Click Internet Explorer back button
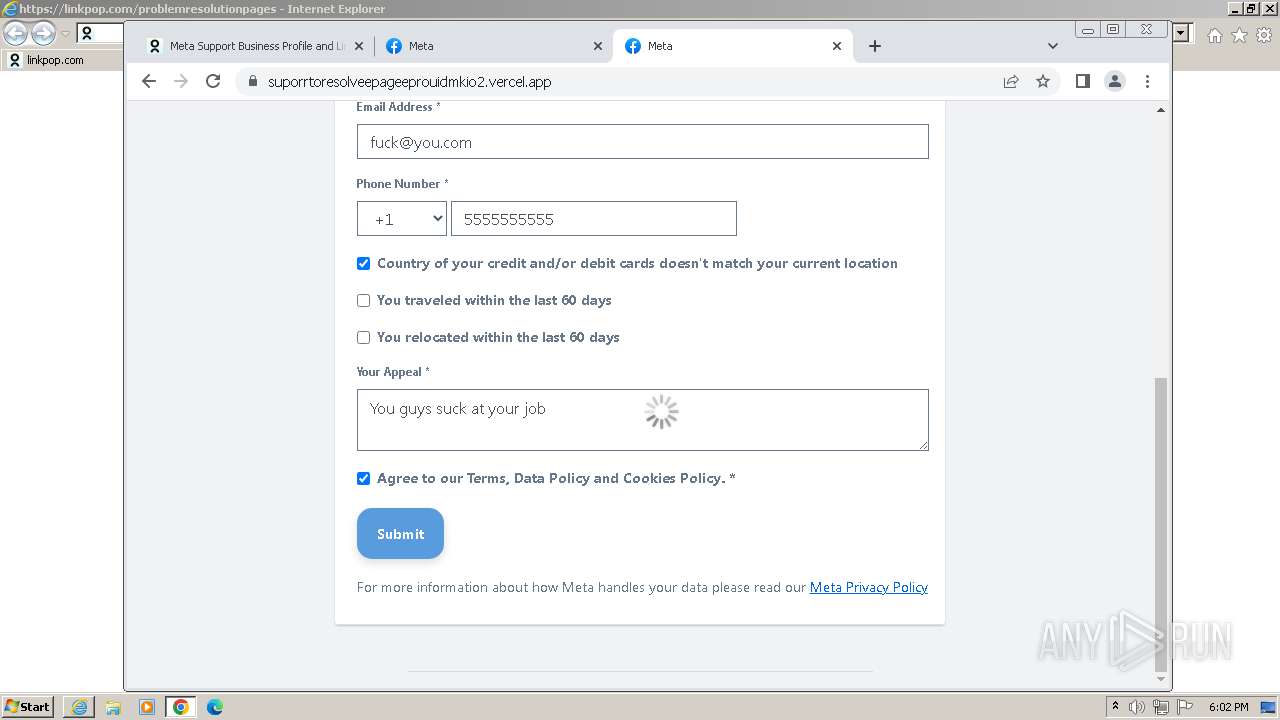1280x720 pixels. [16, 34]
